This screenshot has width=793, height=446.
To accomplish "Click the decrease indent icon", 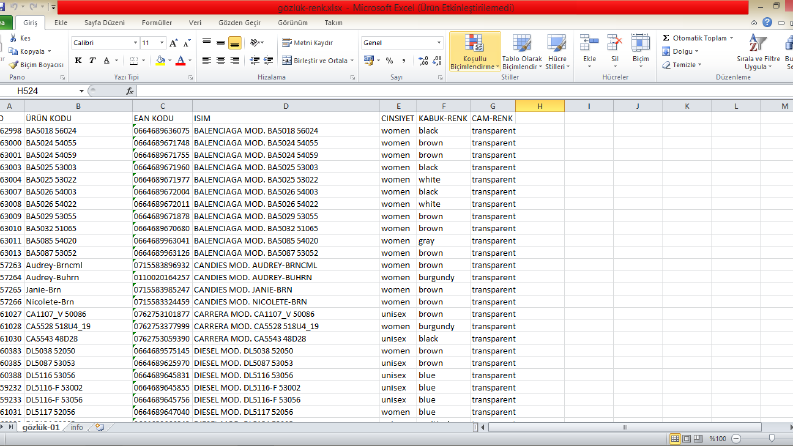I will [x=254, y=61].
